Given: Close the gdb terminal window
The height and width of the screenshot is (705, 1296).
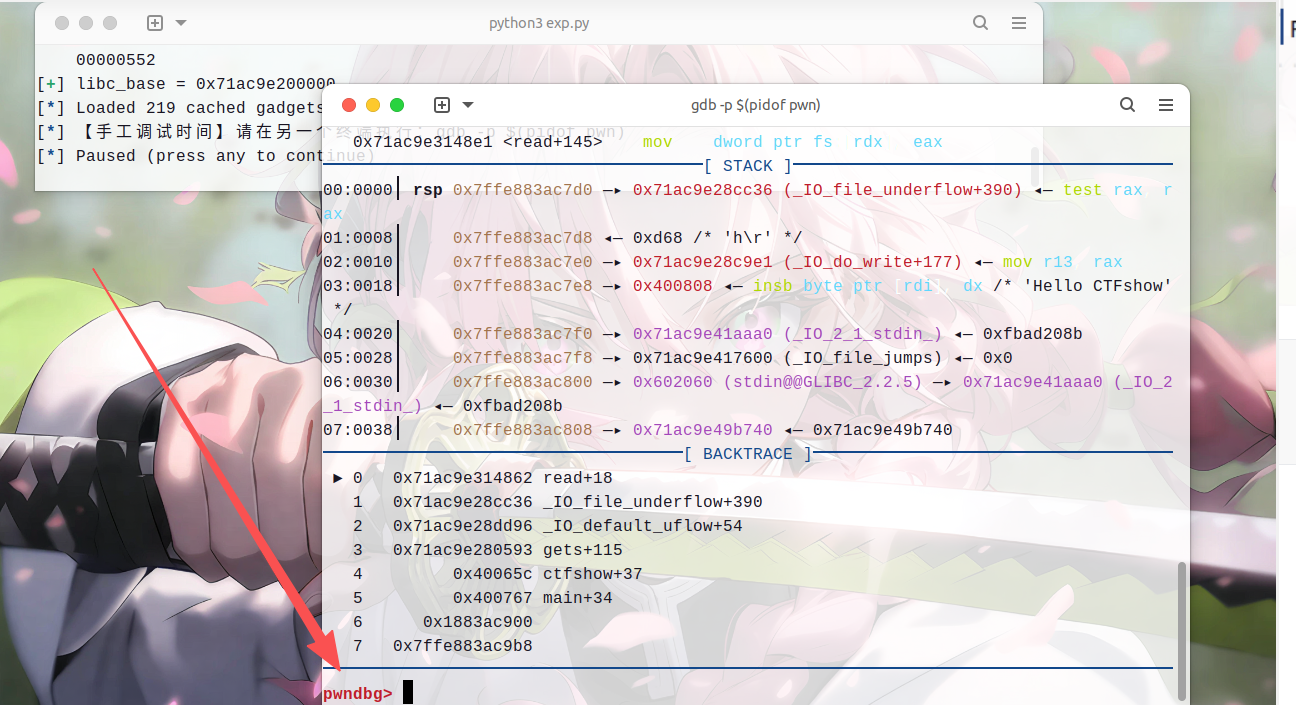Looking at the screenshot, I should pos(349,105).
